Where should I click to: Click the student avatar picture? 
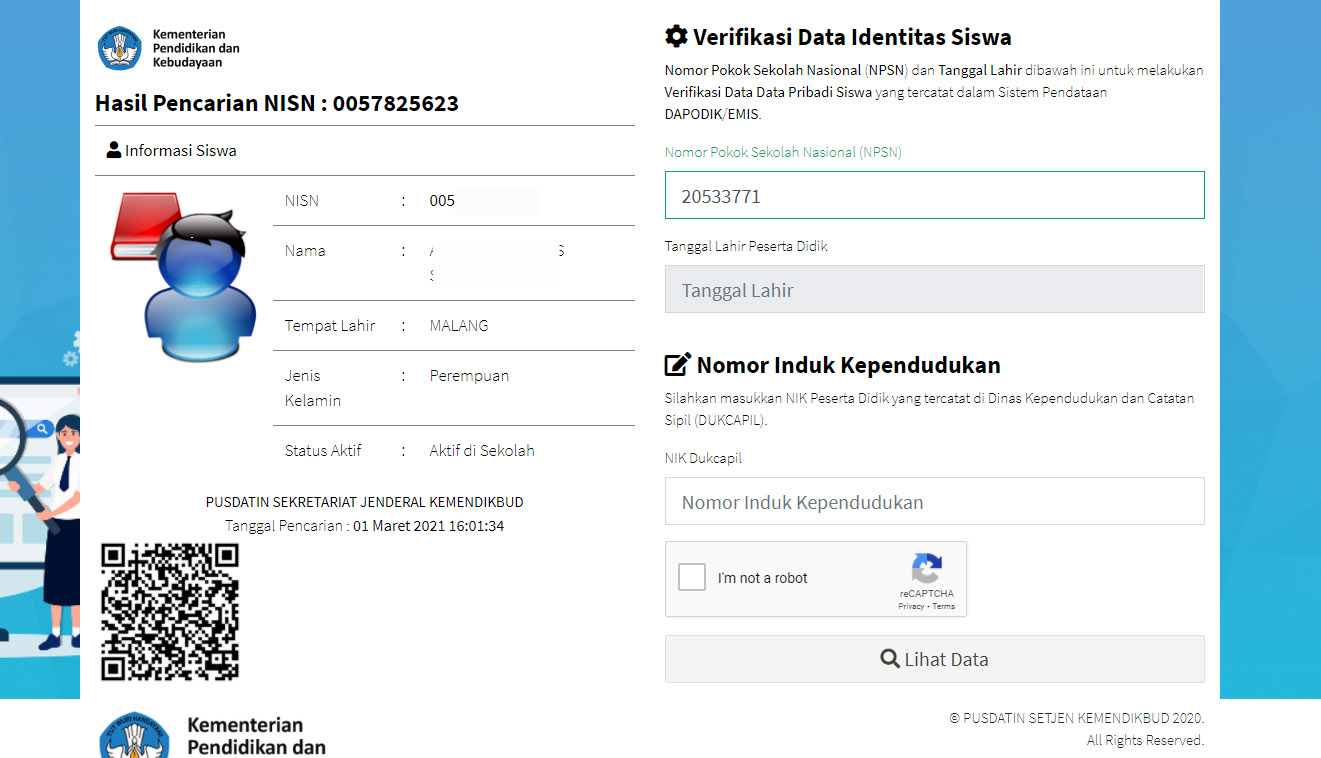pyautogui.click(x=181, y=275)
